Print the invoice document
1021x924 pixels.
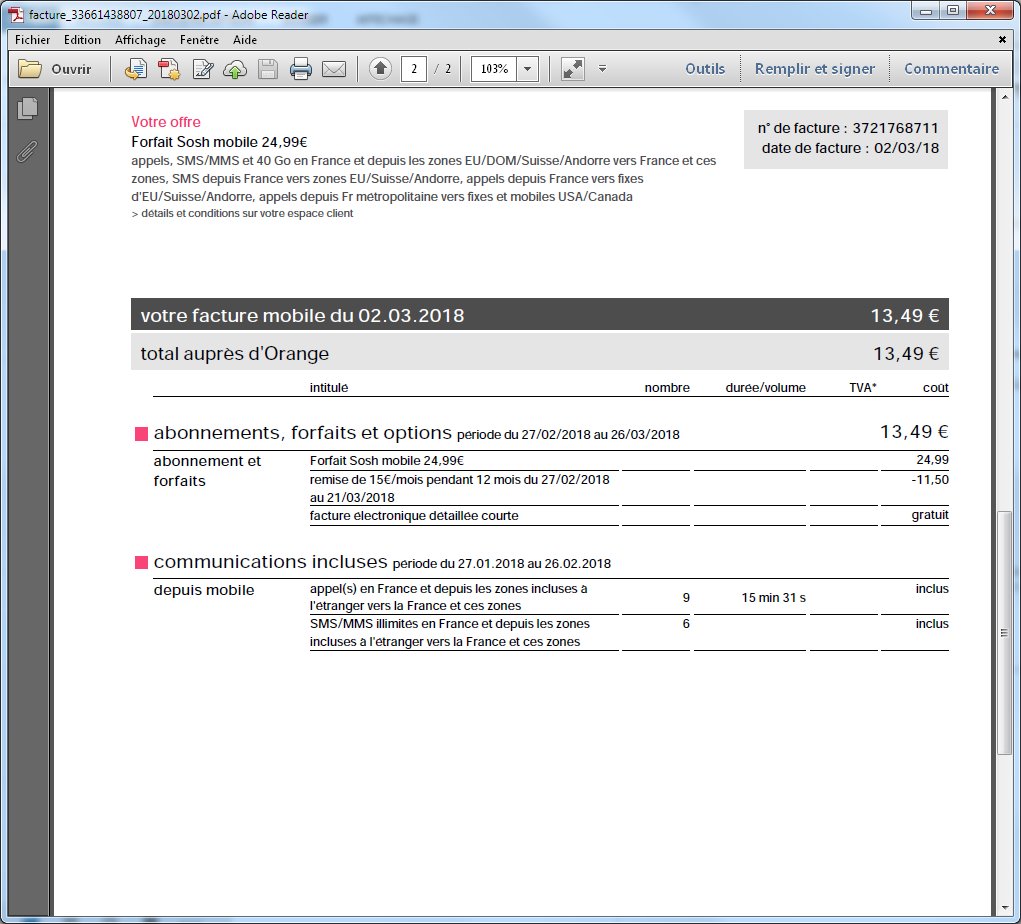[300, 69]
